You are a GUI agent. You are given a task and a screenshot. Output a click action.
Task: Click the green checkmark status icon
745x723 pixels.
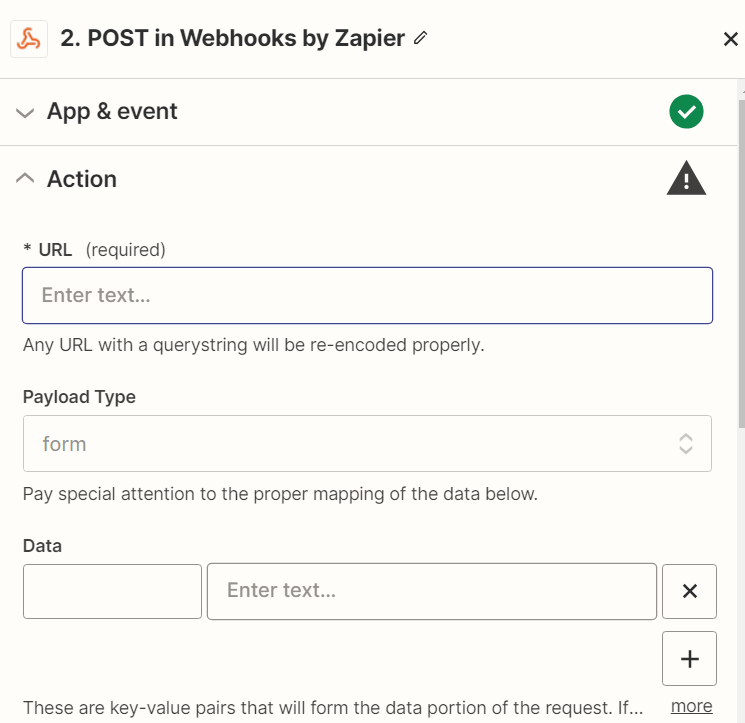[x=686, y=111]
